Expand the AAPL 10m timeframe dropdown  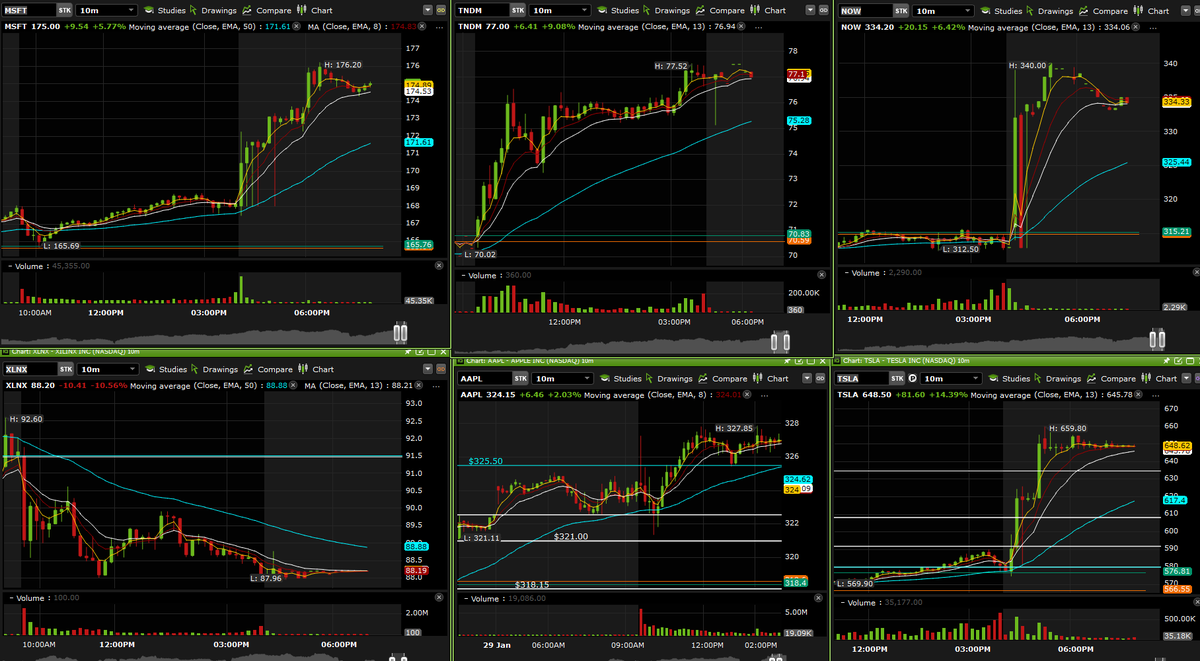(x=562, y=379)
